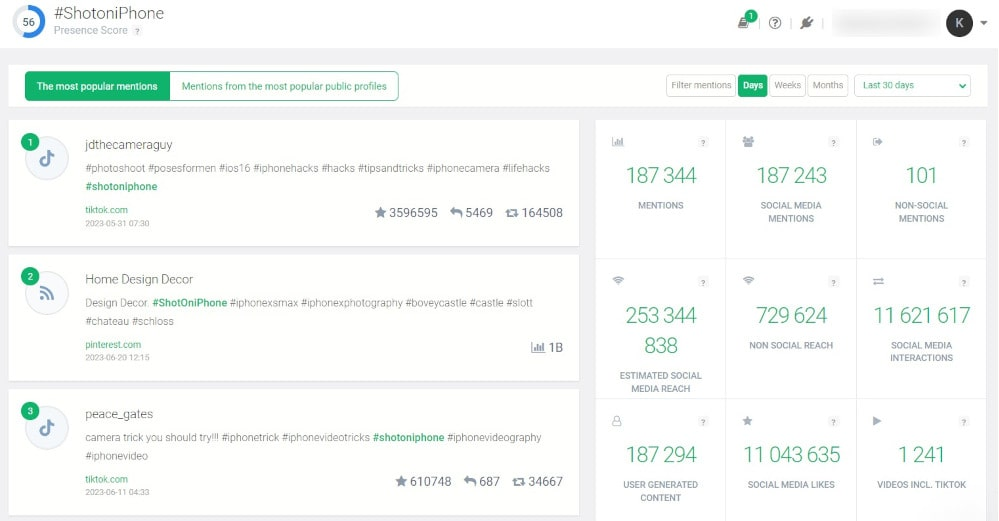Click the TikTok icon for peace_gates

pos(47,428)
